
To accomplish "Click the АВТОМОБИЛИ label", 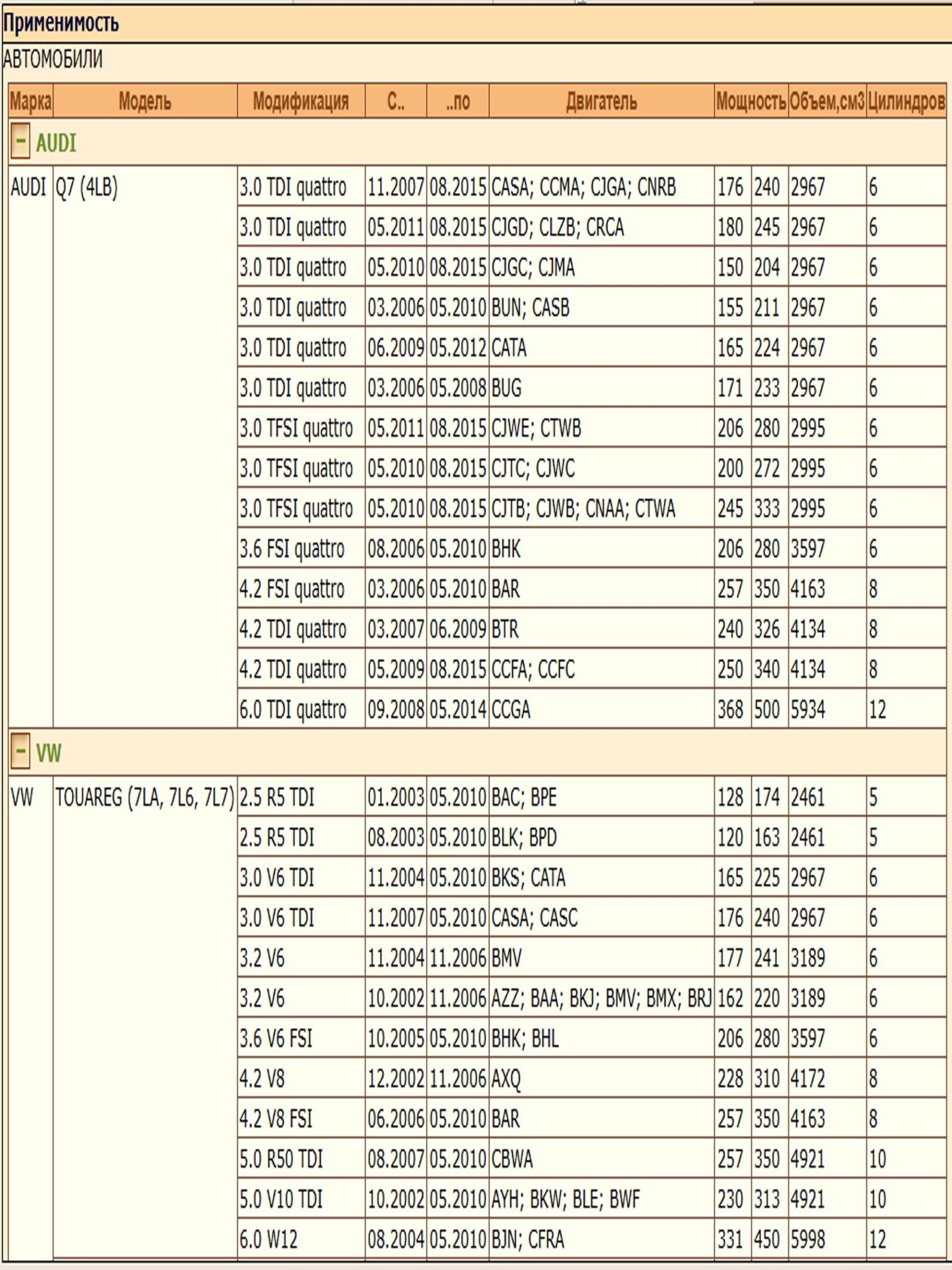I will (53, 60).
